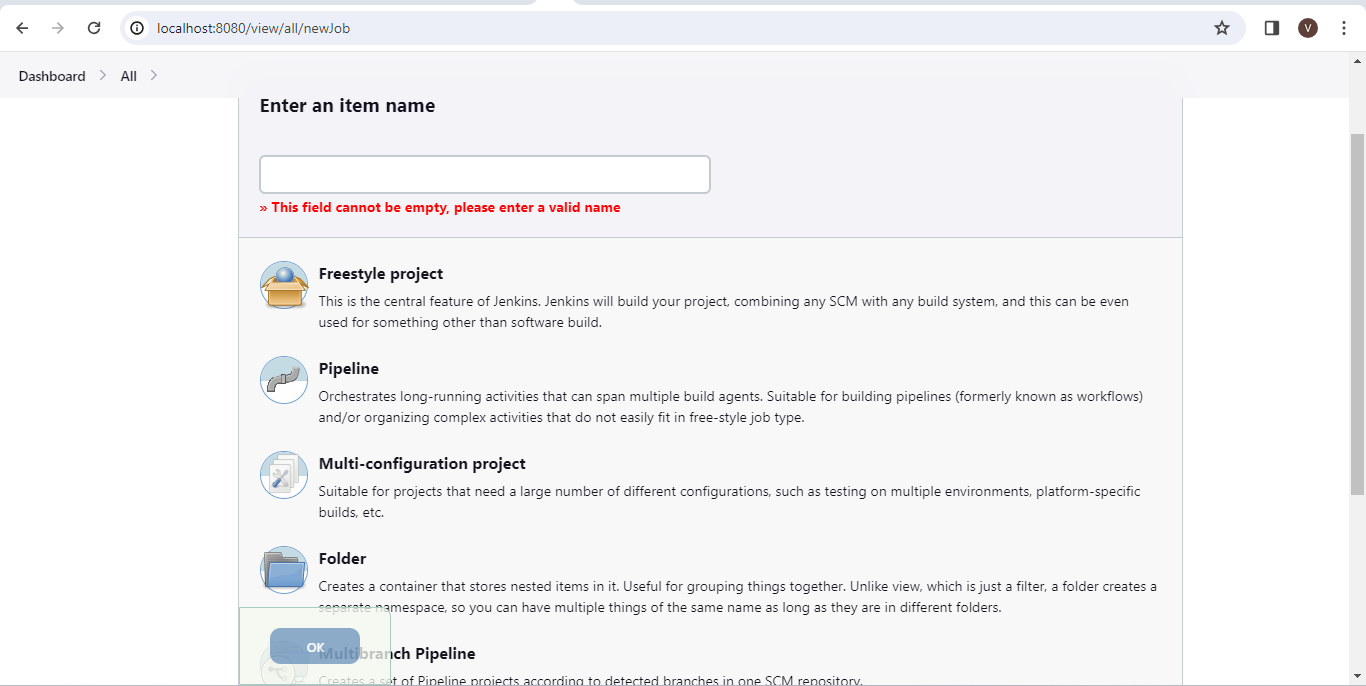Choose the Freestyle project title
This screenshot has height=686, width=1366.
[x=381, y=274]
